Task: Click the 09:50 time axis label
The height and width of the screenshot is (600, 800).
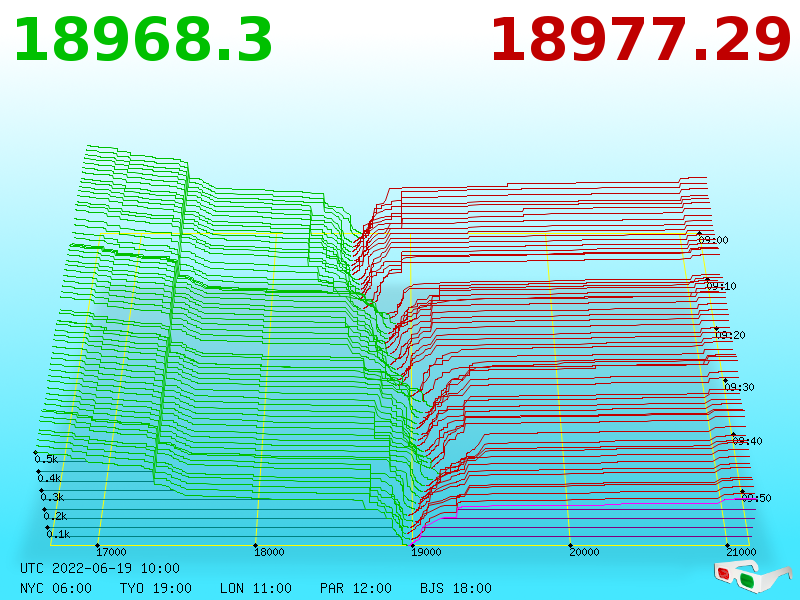Action: [x=756, y=498]
